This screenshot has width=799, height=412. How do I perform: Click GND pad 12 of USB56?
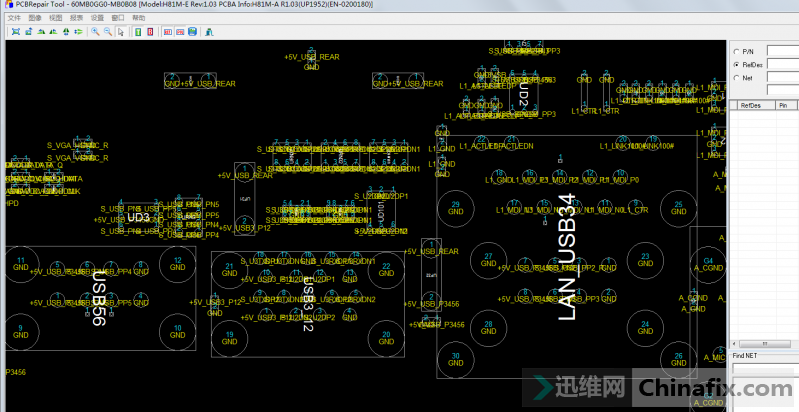pos(177,264)
